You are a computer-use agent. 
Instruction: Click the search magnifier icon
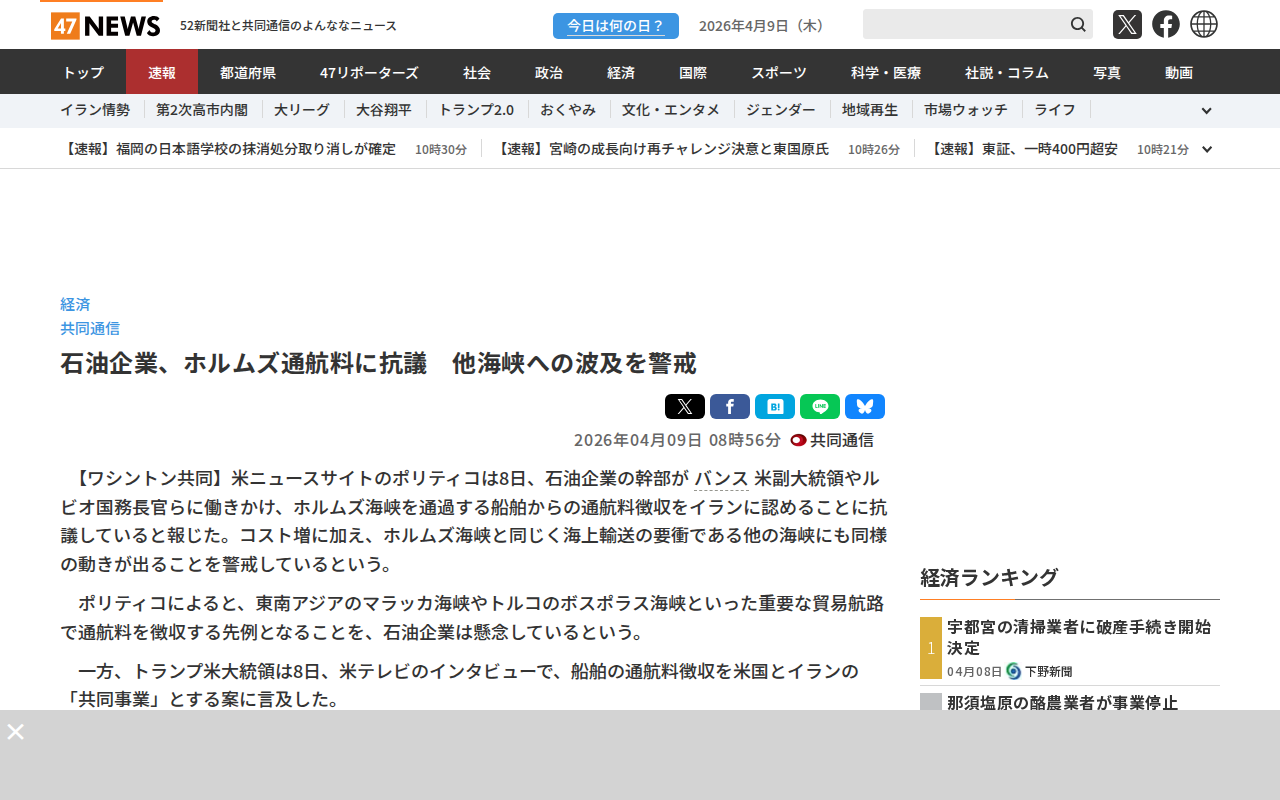click(1078, 24)
